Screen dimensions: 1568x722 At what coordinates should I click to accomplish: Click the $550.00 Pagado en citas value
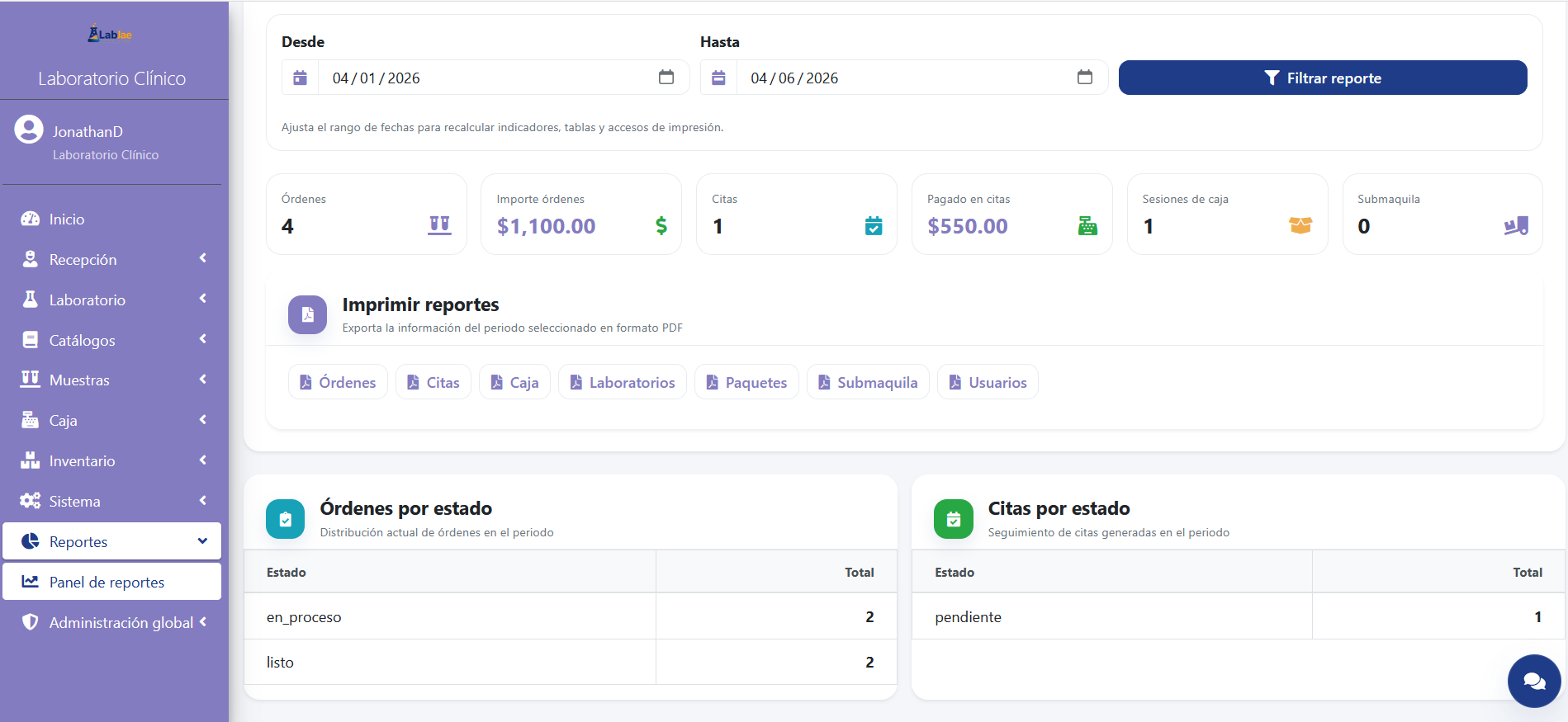click(x=968, y=226)
